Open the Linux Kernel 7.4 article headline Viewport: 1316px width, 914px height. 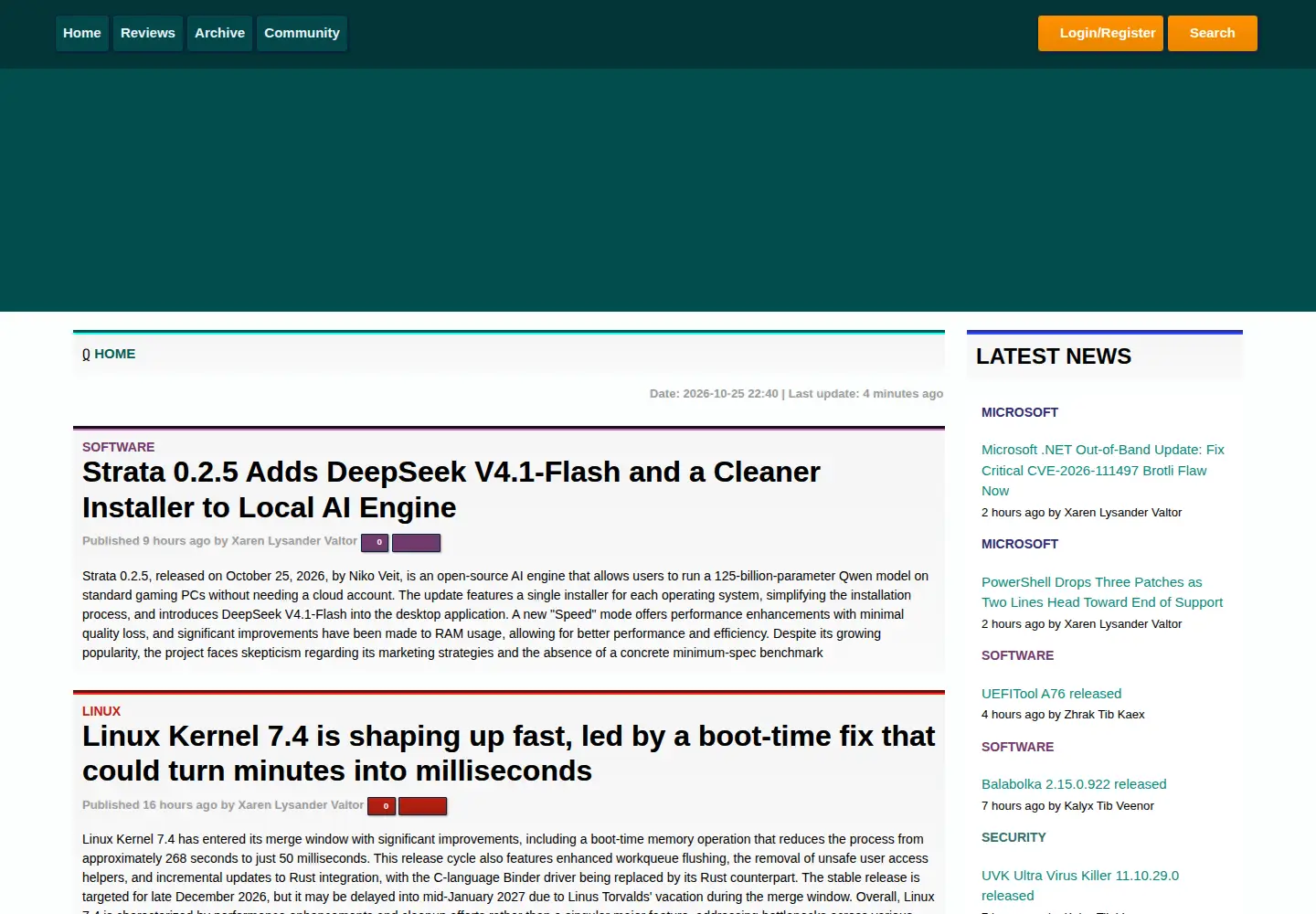point(509,753)
